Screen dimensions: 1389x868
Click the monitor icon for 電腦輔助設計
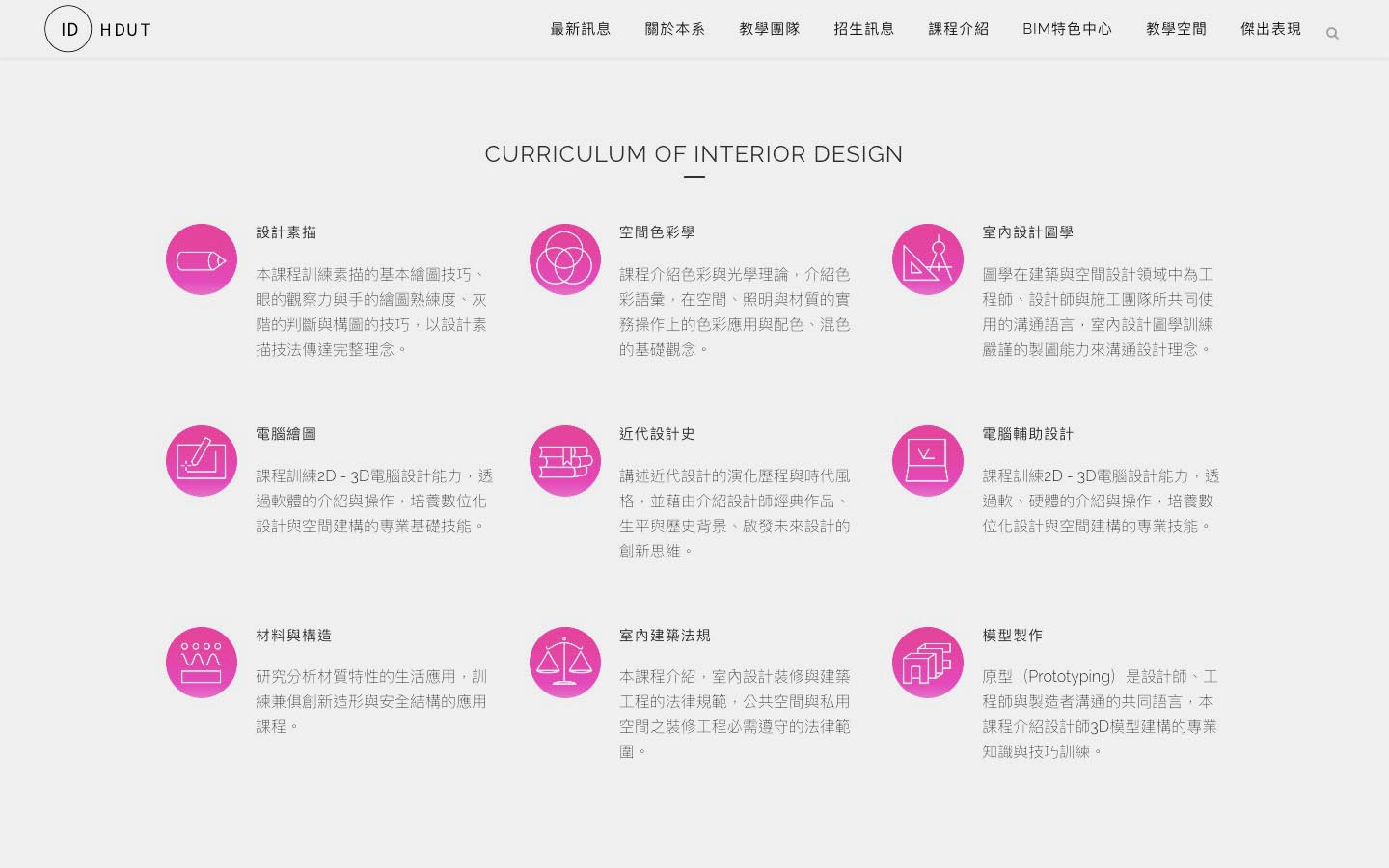point(927,461)
